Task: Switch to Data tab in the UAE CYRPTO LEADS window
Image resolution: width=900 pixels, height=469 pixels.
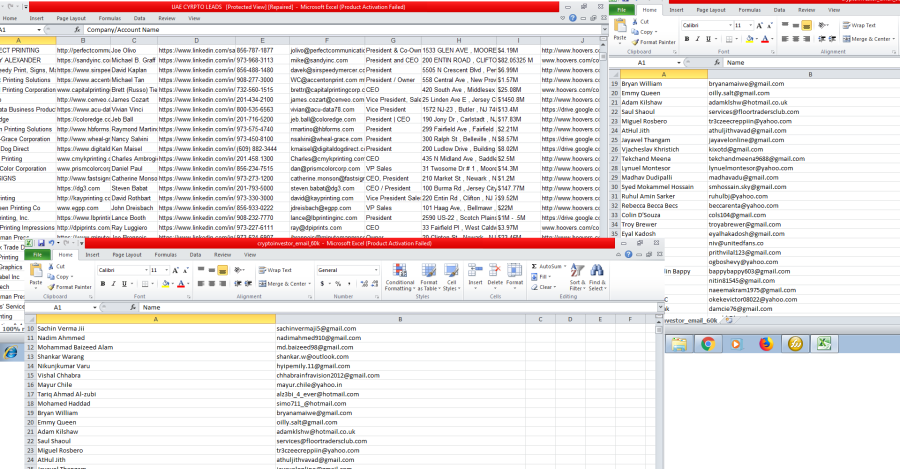Action: (x=139, y=18)
